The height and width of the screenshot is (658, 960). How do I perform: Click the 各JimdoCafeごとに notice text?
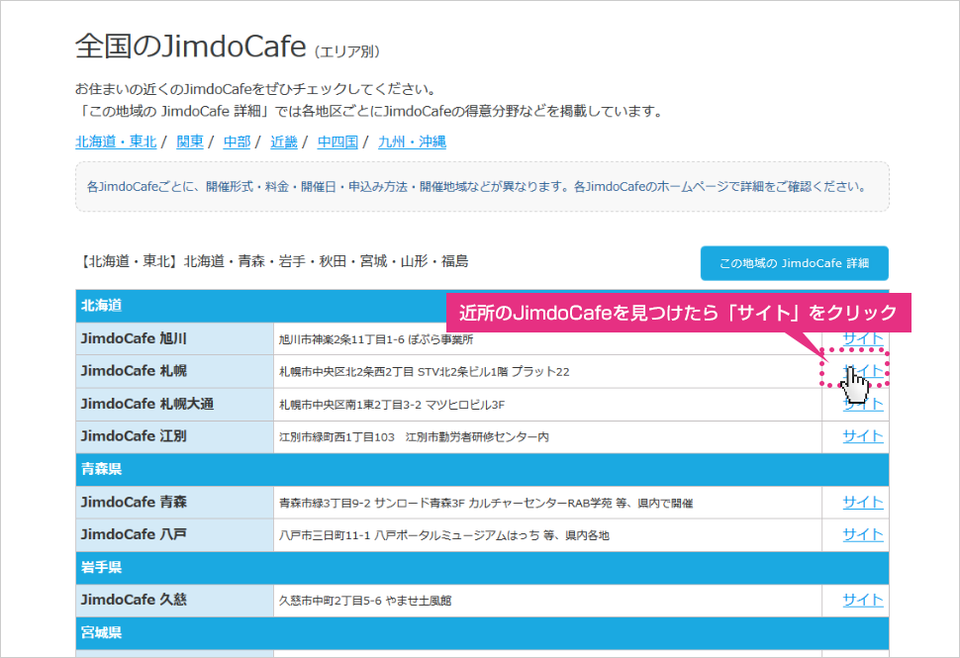point(476,187)
